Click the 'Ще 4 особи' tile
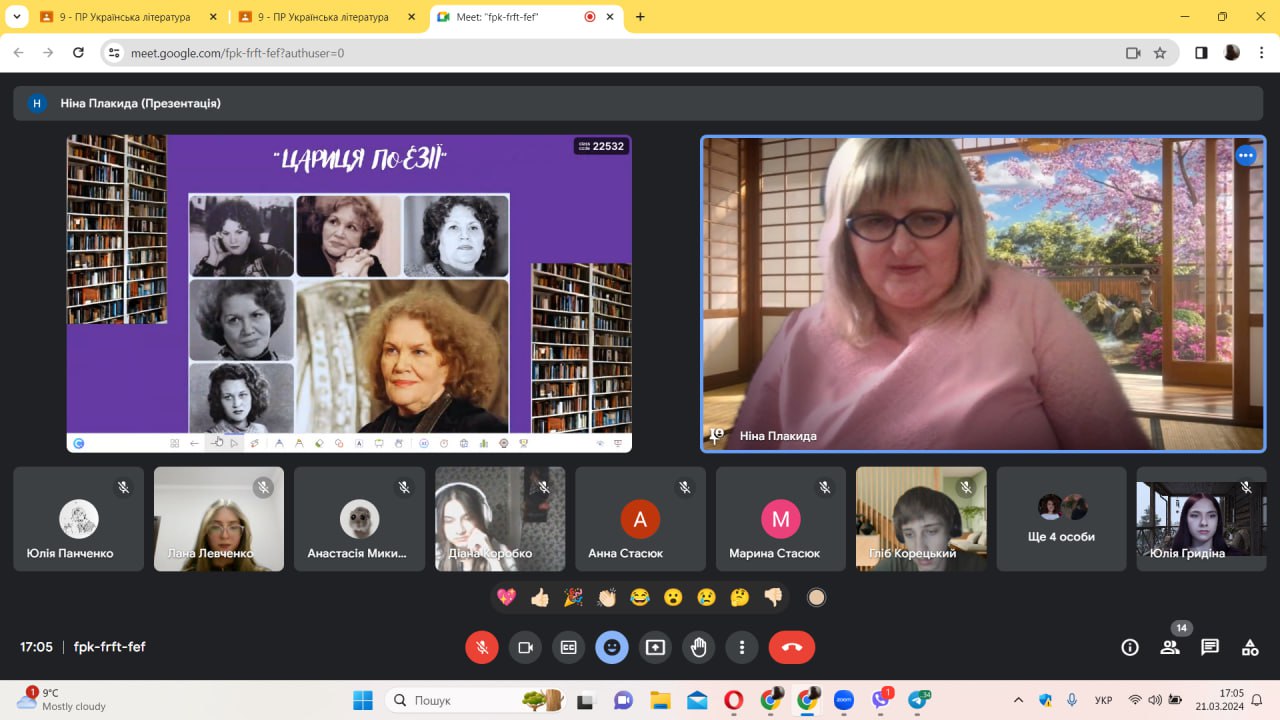The height and width of the screenshot is (720, 1280). [x=1061, y=519]
